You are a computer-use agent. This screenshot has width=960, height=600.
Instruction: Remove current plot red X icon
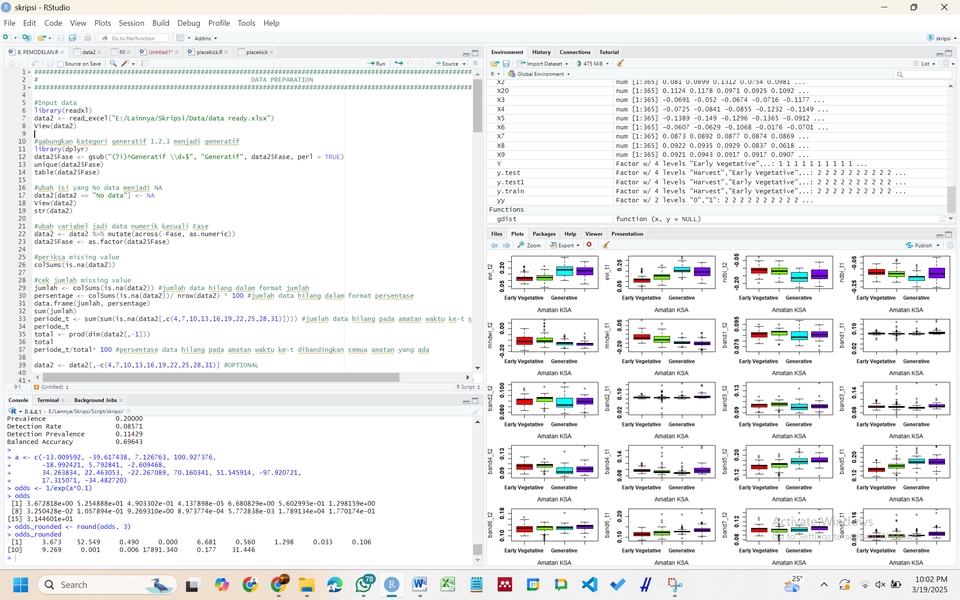[x=590, y=245]
